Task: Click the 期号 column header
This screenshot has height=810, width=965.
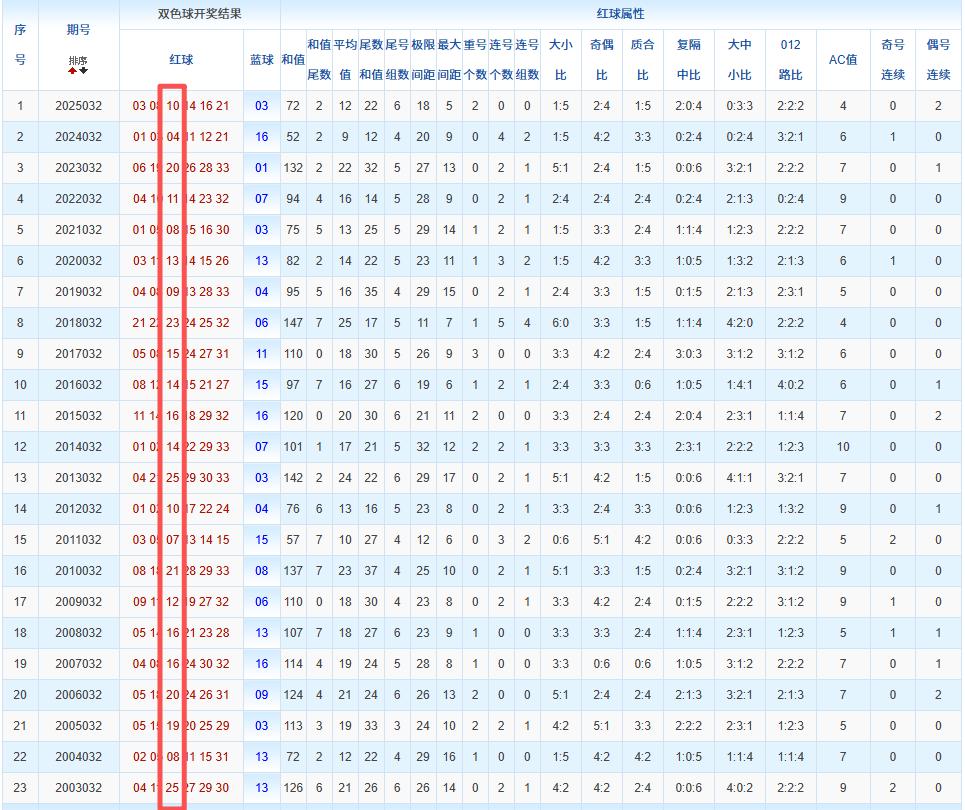Action: click(x=79, y=30)
